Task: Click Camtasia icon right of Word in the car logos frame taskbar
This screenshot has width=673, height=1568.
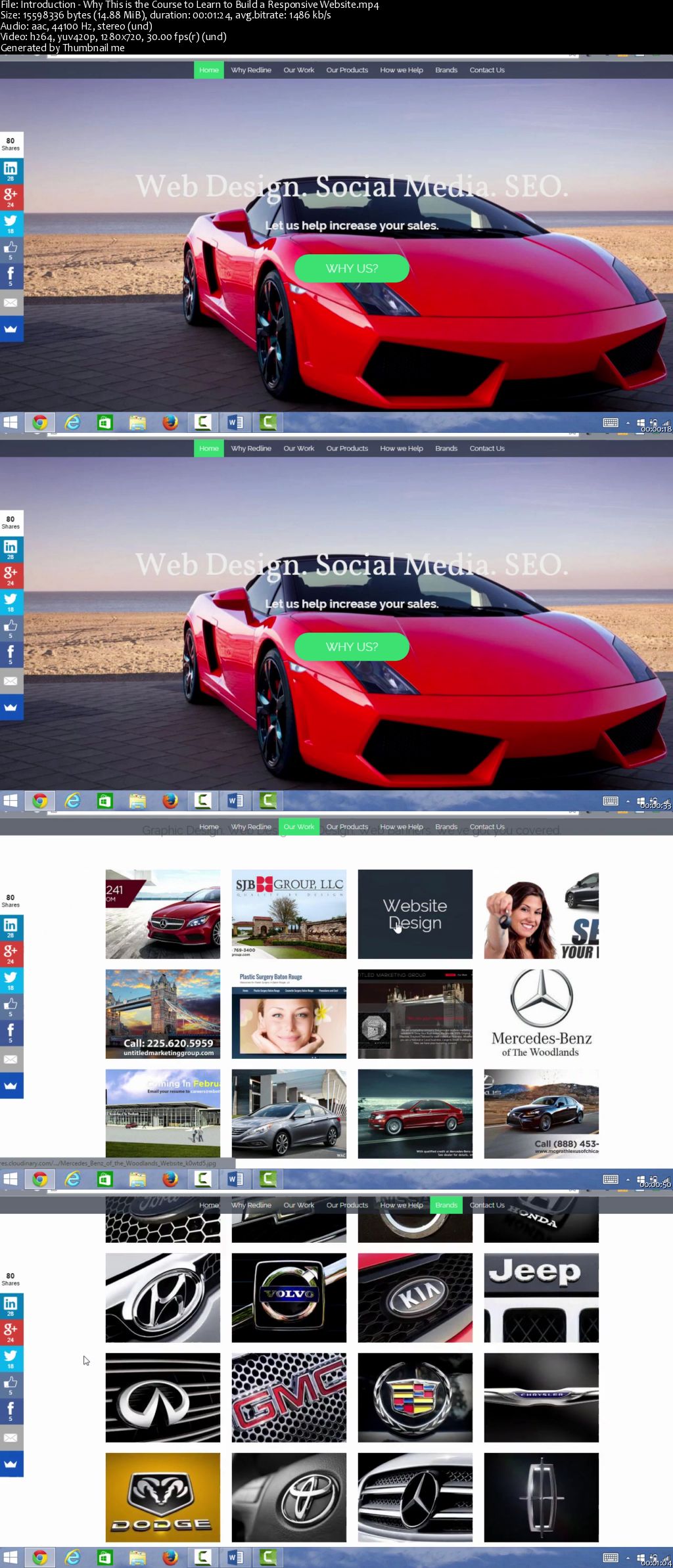Action: click(267, 1557)
